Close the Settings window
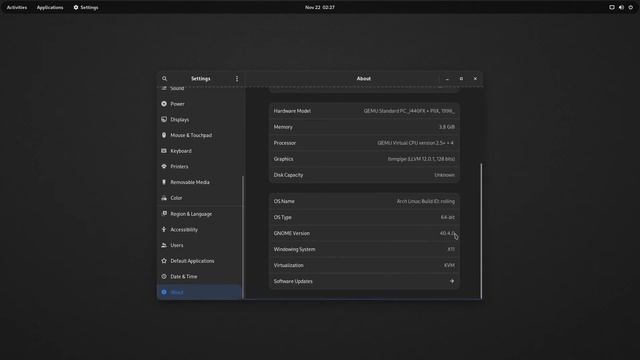The height and width of the screenshot is (360, 640). [x=475, y=79]
